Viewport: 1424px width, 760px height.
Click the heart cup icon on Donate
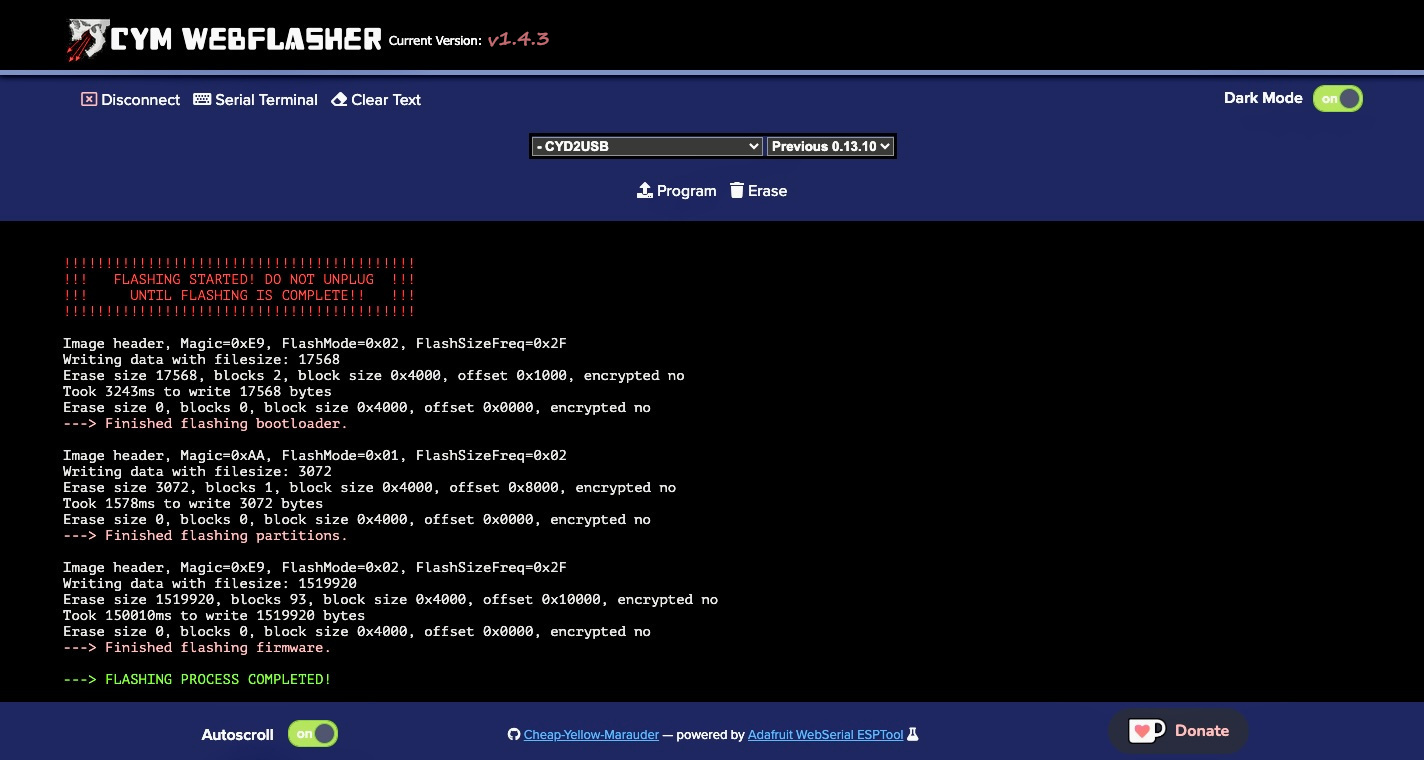tap(1146, 731)
